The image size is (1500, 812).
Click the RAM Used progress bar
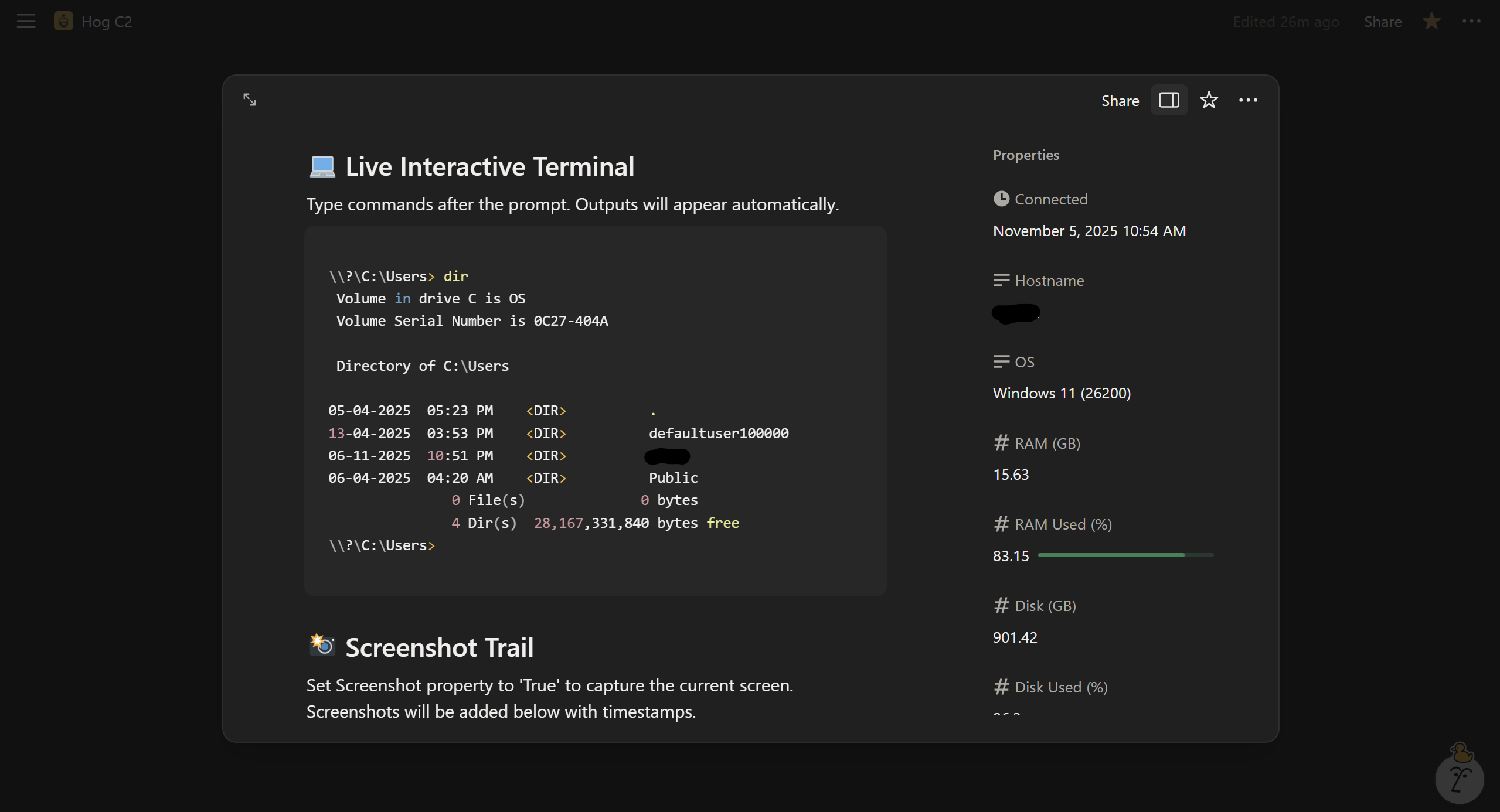1125,555
